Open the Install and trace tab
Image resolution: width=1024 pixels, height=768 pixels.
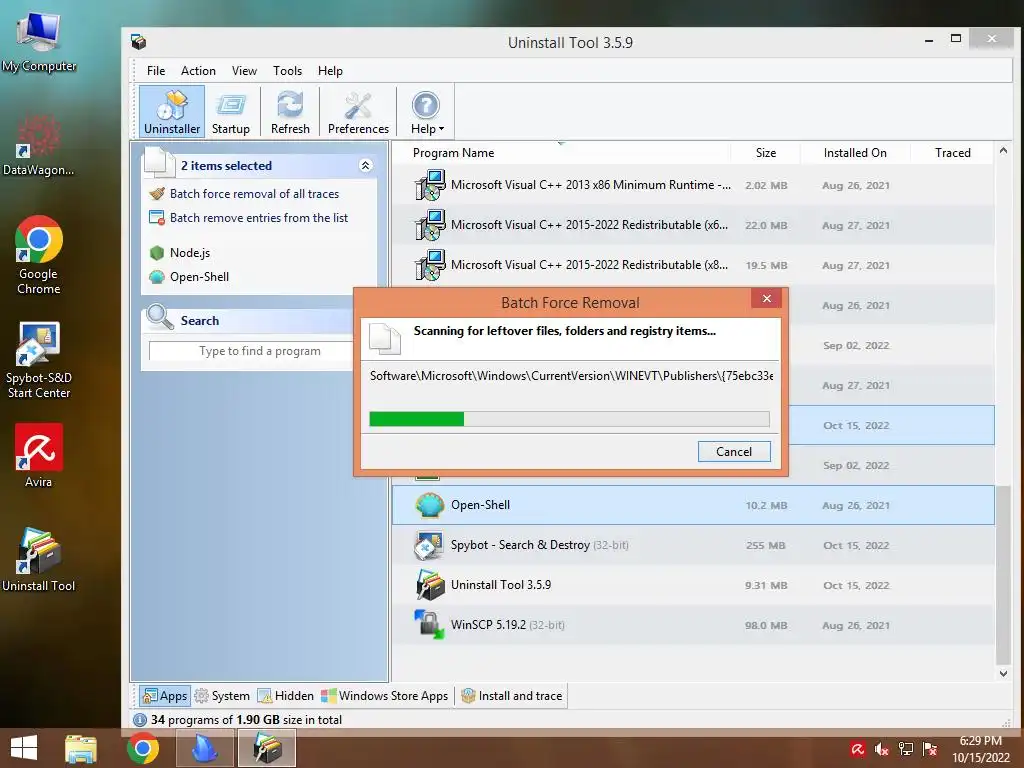[512, 696]
